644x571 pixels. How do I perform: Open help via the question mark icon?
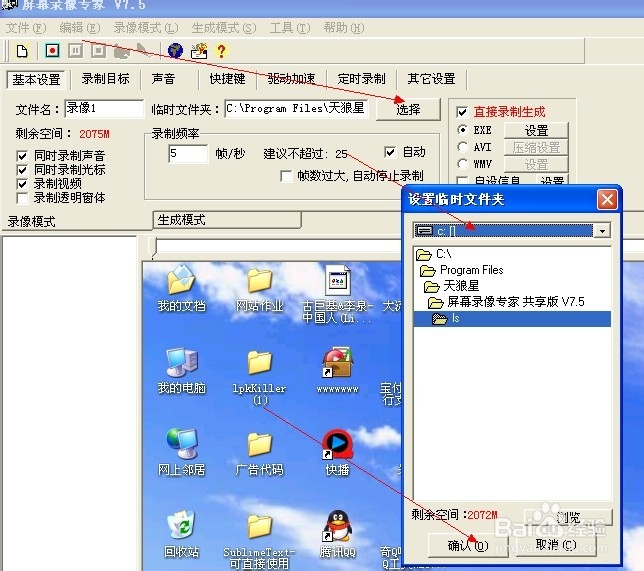pyautogui.click(x=221, y=51)
